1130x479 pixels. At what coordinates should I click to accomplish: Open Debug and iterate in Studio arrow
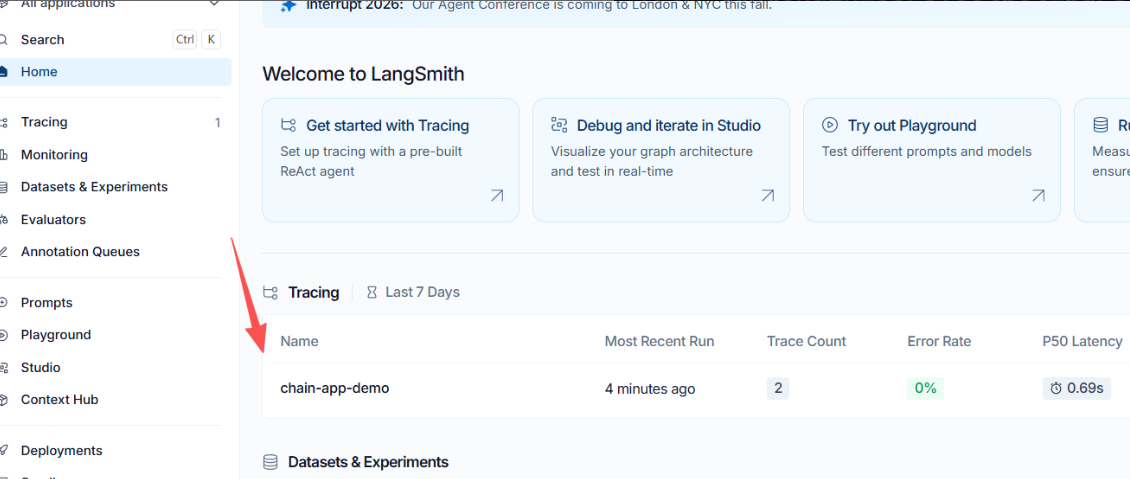pyautogui.click(x=768, y=195)
